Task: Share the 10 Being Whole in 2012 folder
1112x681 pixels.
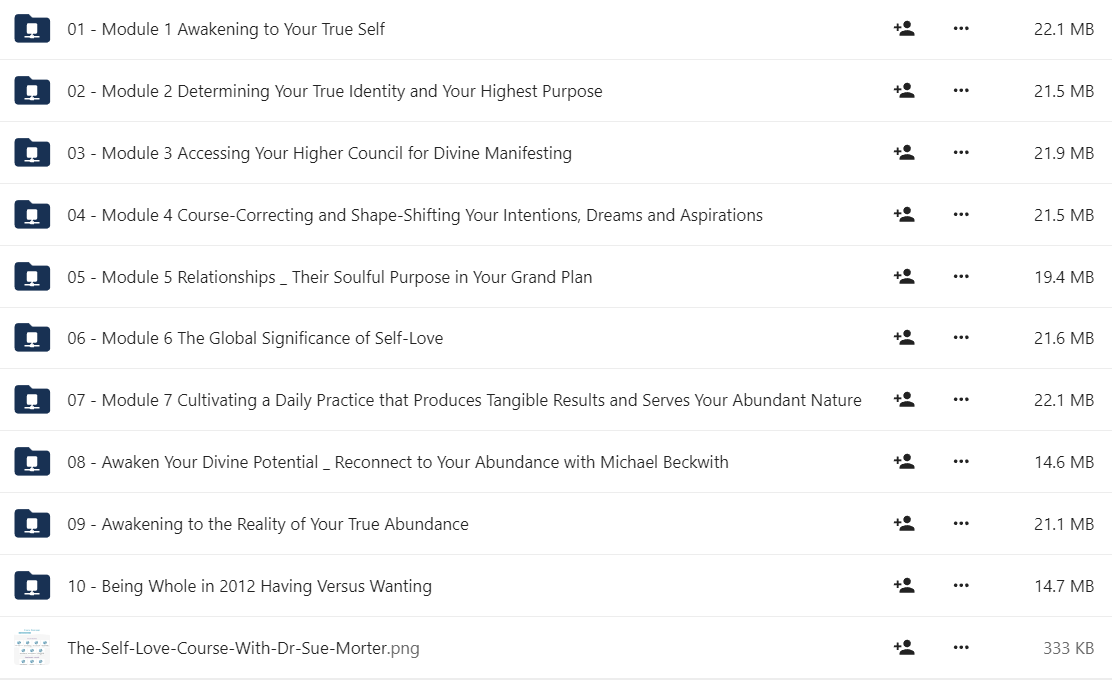Action: pos(904,585)
